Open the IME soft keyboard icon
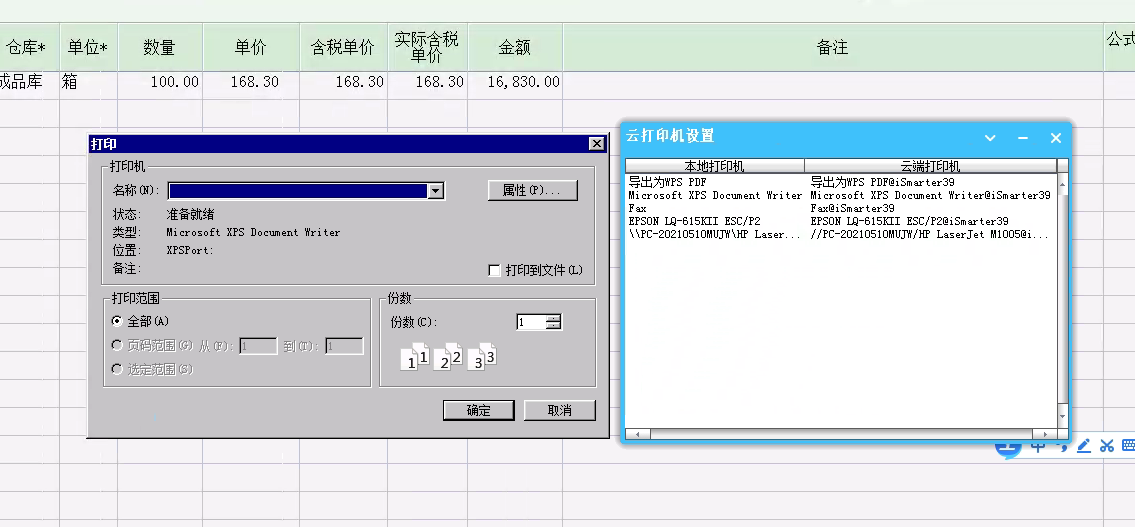 1128,446
